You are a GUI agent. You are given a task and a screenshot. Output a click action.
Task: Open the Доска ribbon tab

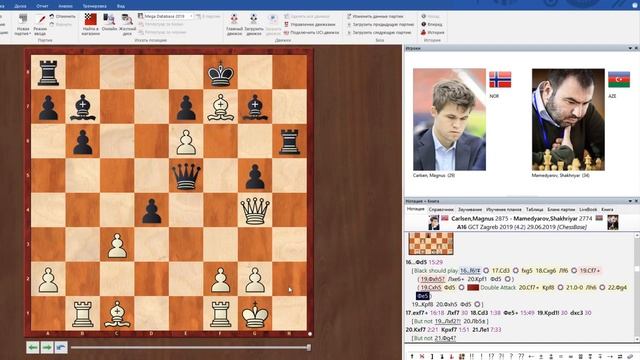(20, 6)
